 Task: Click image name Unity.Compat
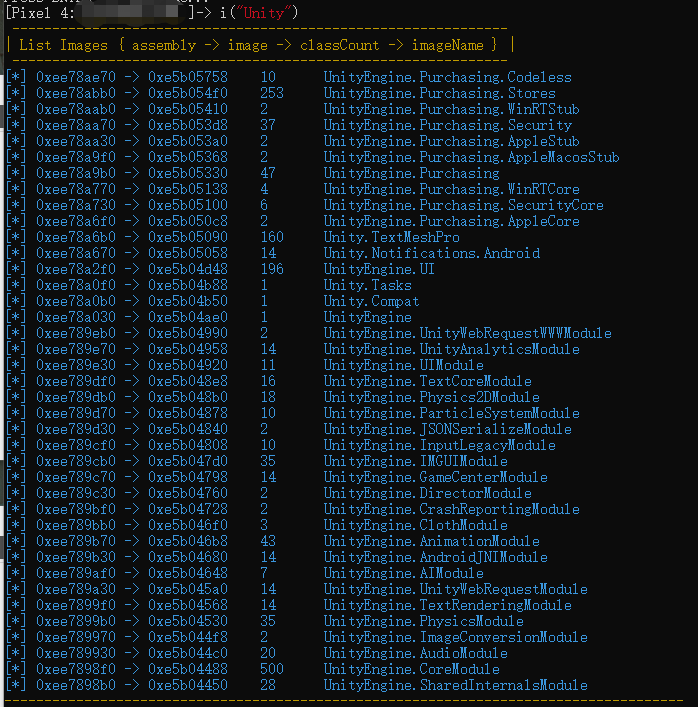(x=371, y=301)
